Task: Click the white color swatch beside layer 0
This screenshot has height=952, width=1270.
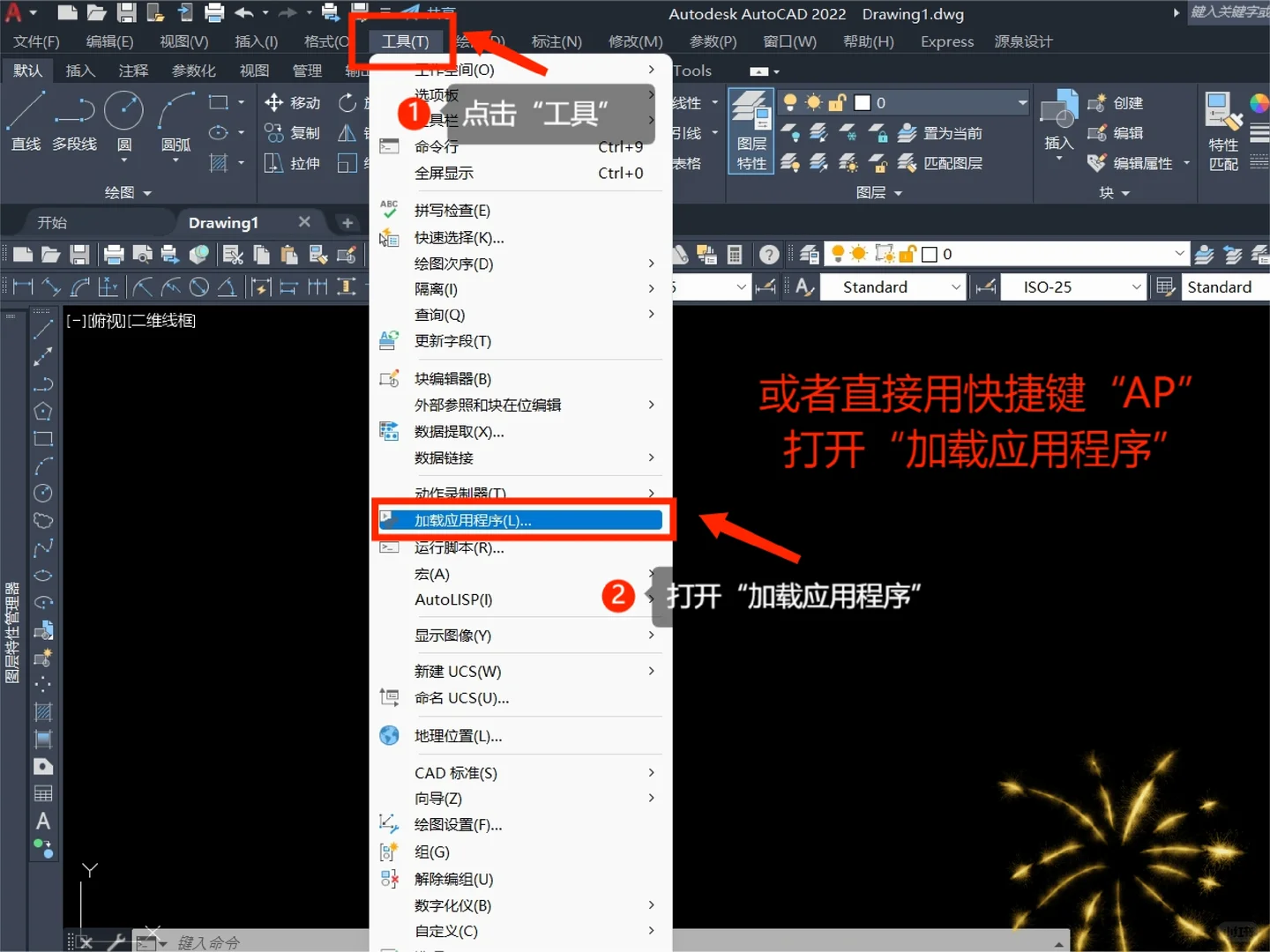Action: [x=862, y=102]
